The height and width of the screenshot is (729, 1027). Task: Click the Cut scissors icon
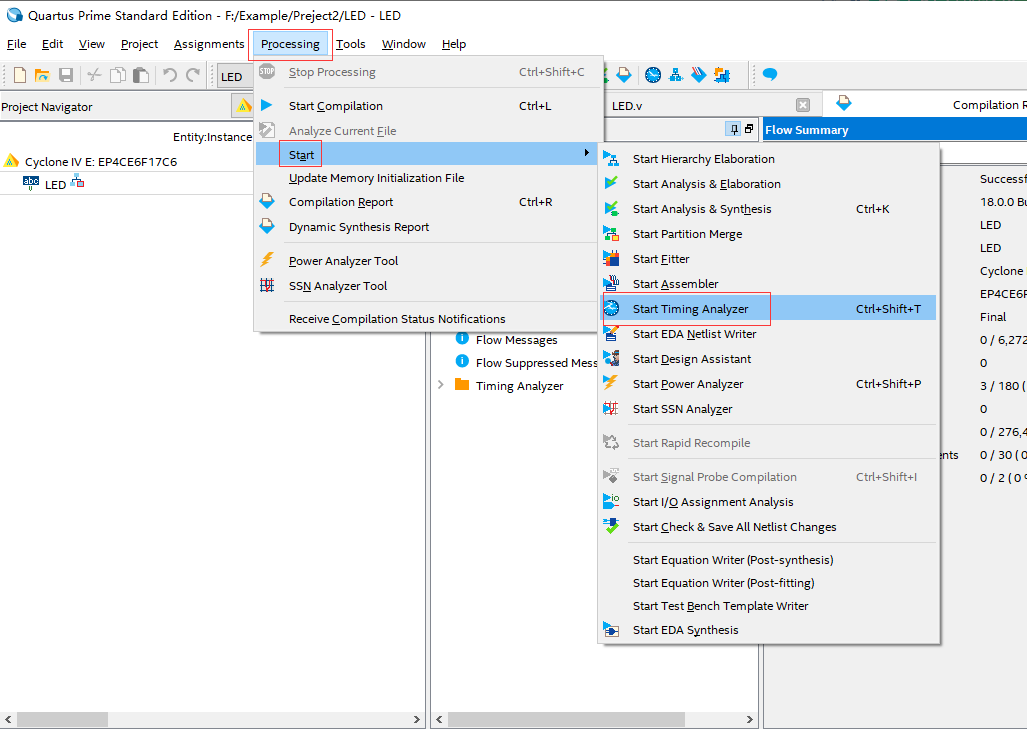(94, 75)
